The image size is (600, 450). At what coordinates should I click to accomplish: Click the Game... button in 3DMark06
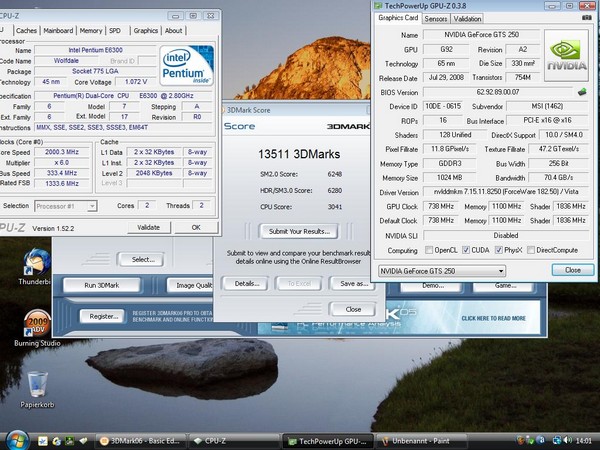pyautogui.click(x=505, y=286)
